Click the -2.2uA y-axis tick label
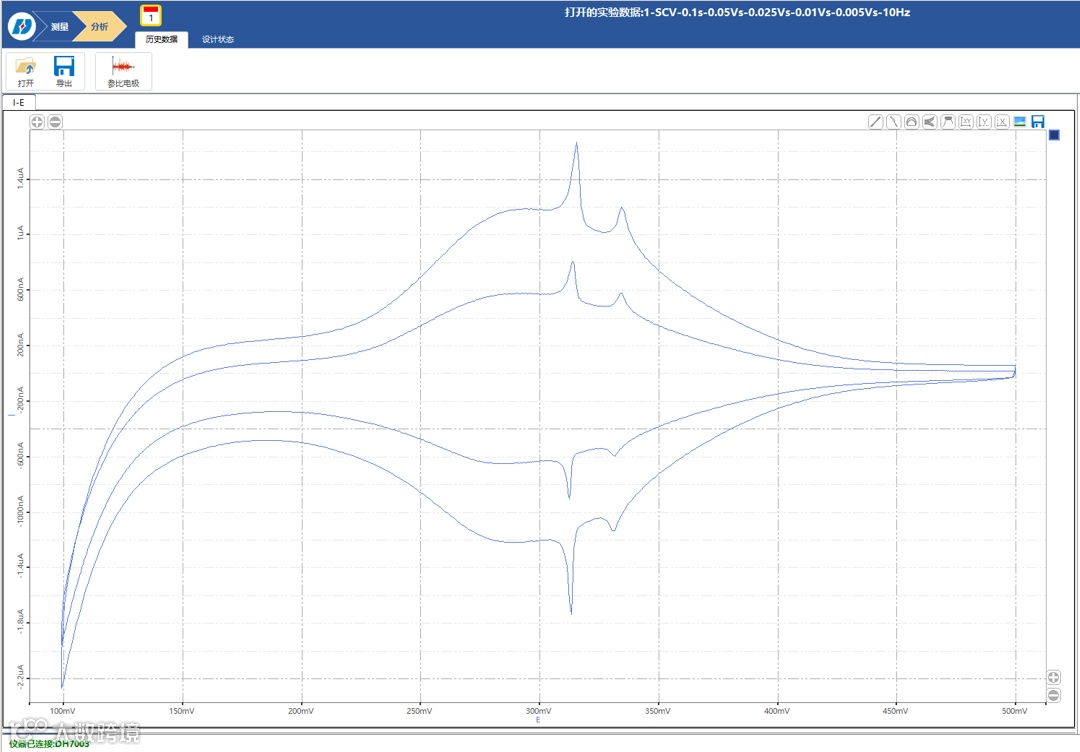The width and height of the screenshot is (1080, 752). pyautogui.click(x=20, y=676)
